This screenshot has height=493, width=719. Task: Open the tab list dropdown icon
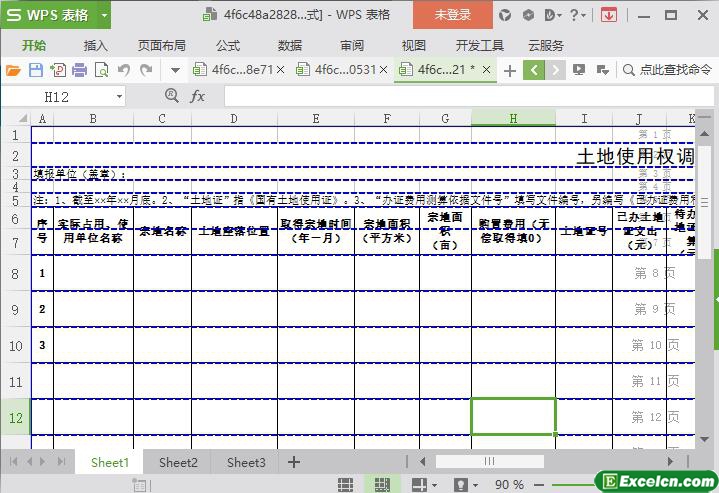point(603,70)
